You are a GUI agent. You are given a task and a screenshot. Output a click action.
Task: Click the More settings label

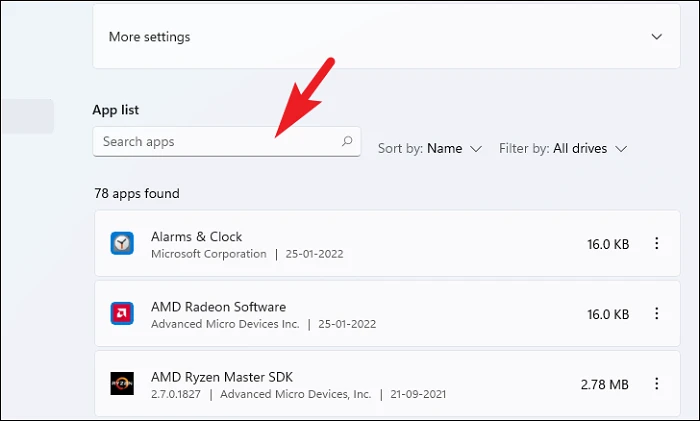pos(150,37)
